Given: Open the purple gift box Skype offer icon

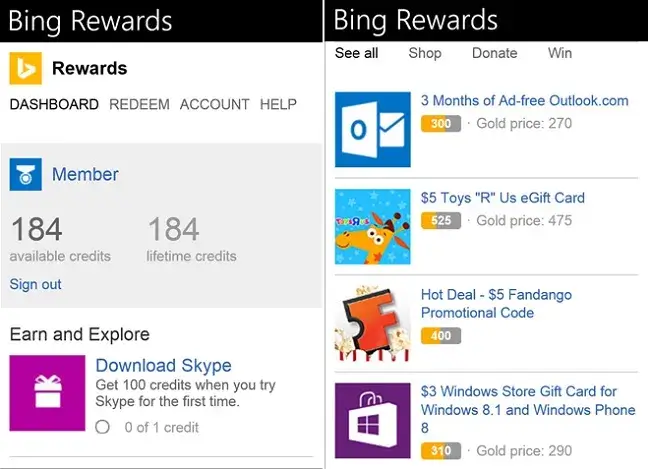Looking at the screenshot, I should pos(47,393).
